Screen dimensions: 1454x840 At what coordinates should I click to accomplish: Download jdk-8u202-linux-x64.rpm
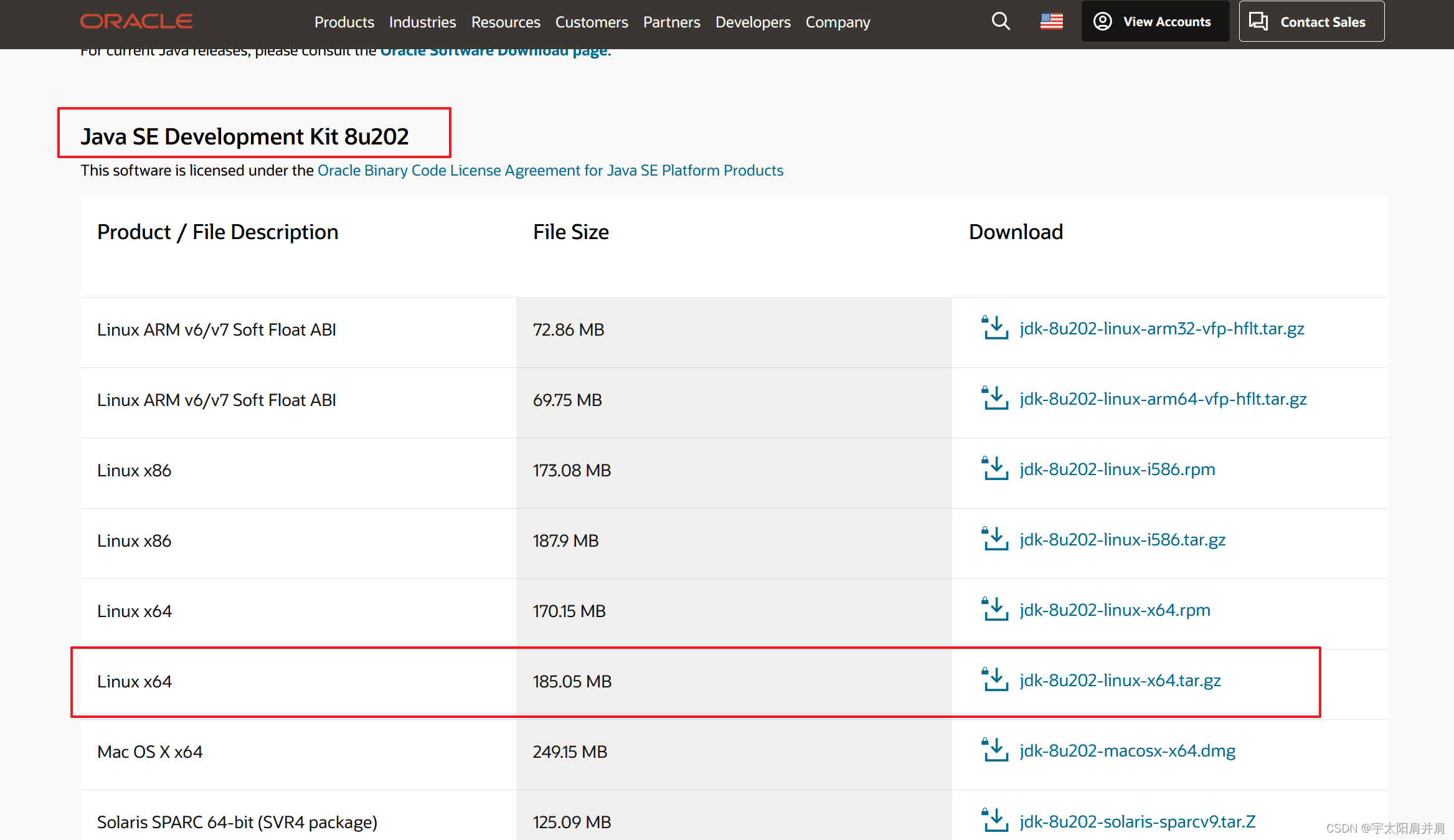coord(1115,610)
